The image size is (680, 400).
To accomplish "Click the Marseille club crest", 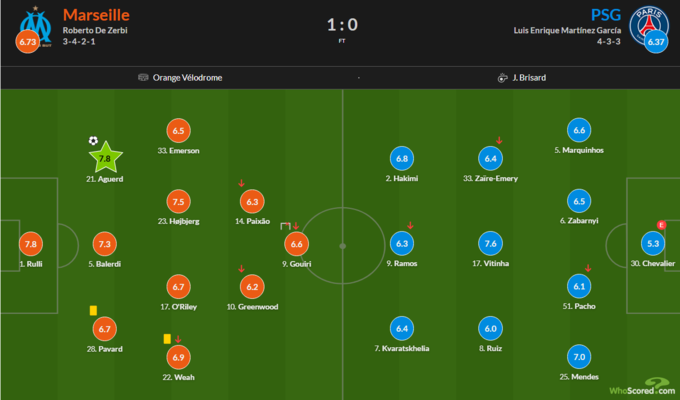I will point(36,22).
